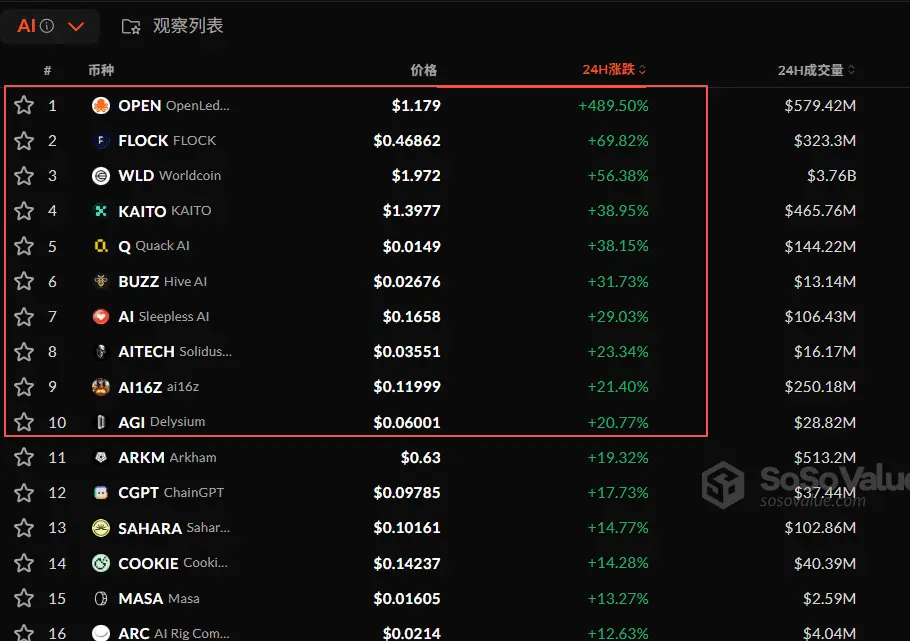Image resolution: width=910 pixels, height=641 pixels.
Task: Click the 价格 column header
Action: click(424, 70)
